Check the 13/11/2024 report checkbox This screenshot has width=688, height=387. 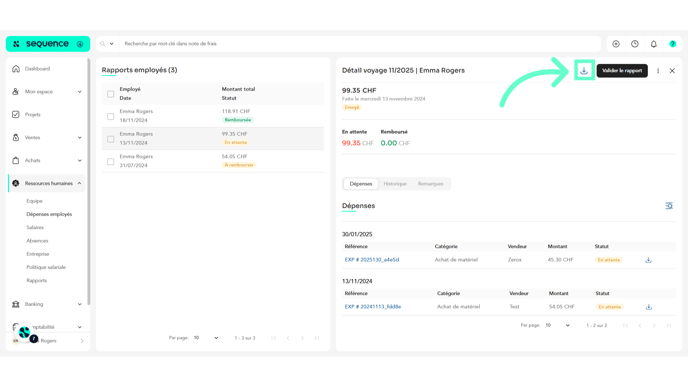(111, 139)
